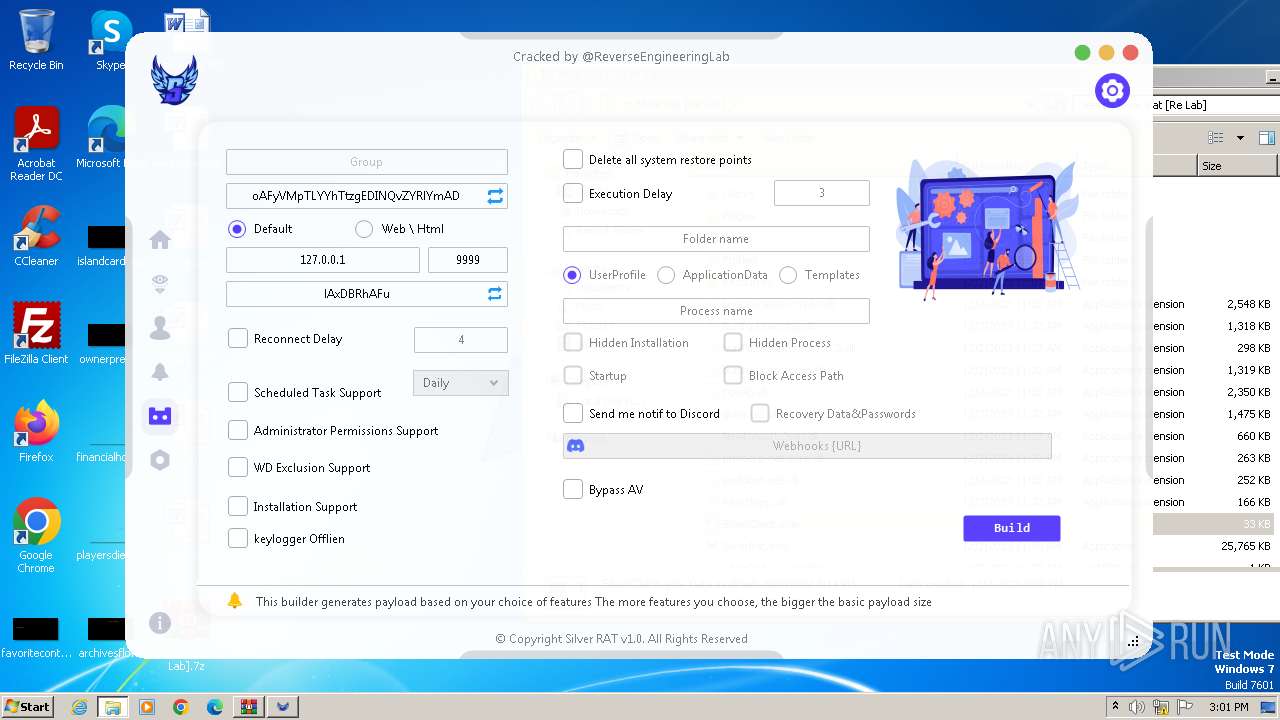
Task: Regenerate the IAxDBRhAFu value with refresh icon
Action: coord(495,294)
